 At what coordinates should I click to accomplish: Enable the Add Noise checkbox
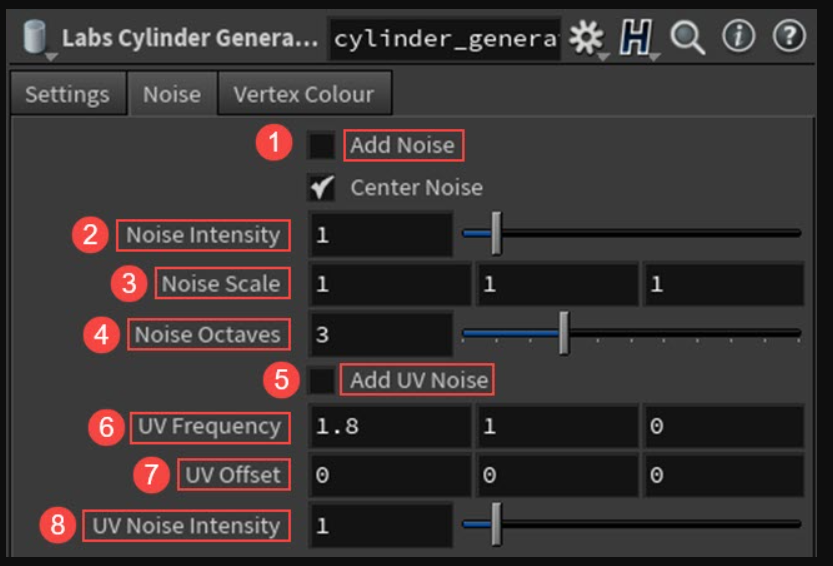coord(321,145)
